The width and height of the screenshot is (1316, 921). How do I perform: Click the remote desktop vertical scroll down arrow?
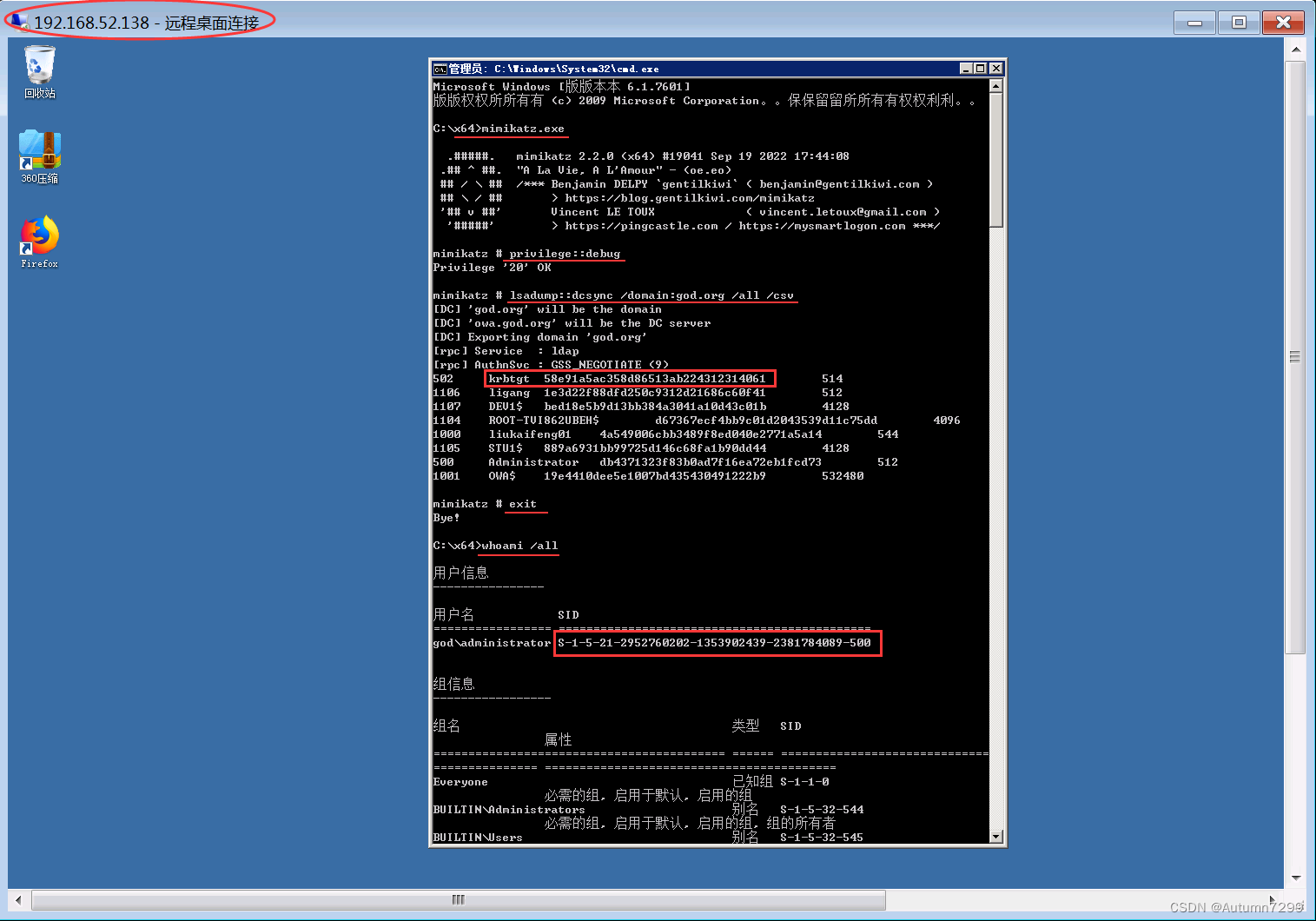[1295, 878]
